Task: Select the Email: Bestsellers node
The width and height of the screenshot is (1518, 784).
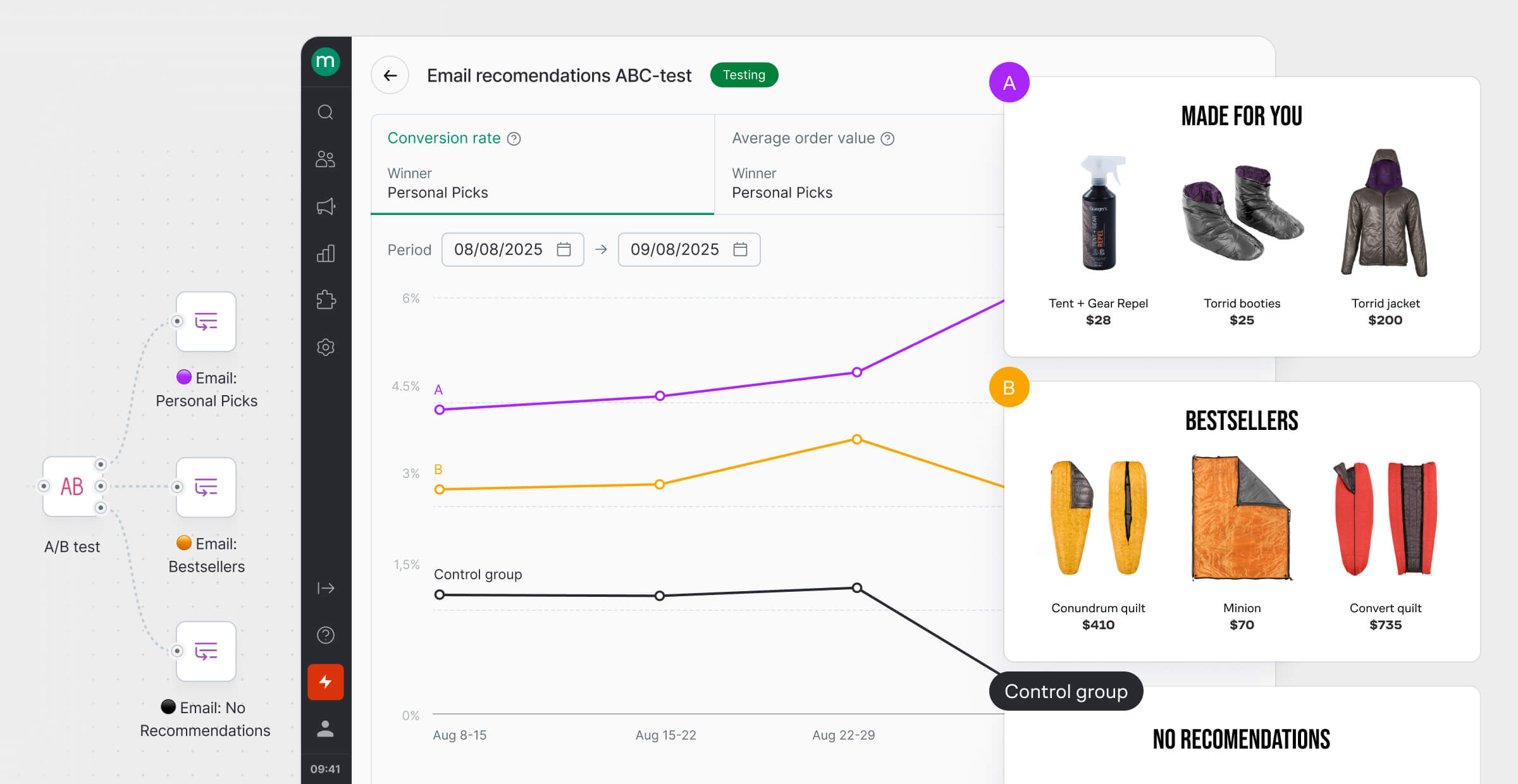Action: point(206,487)
